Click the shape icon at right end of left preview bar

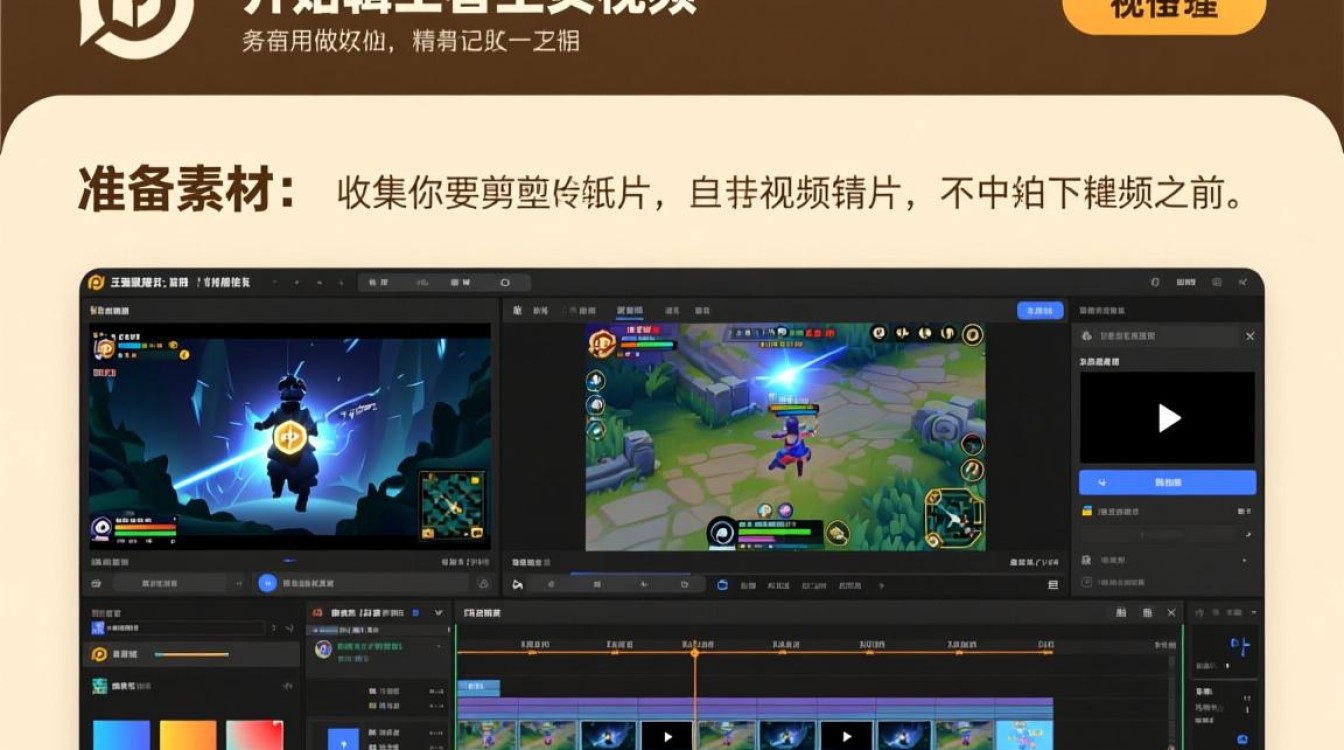click(x=483, y=583)
